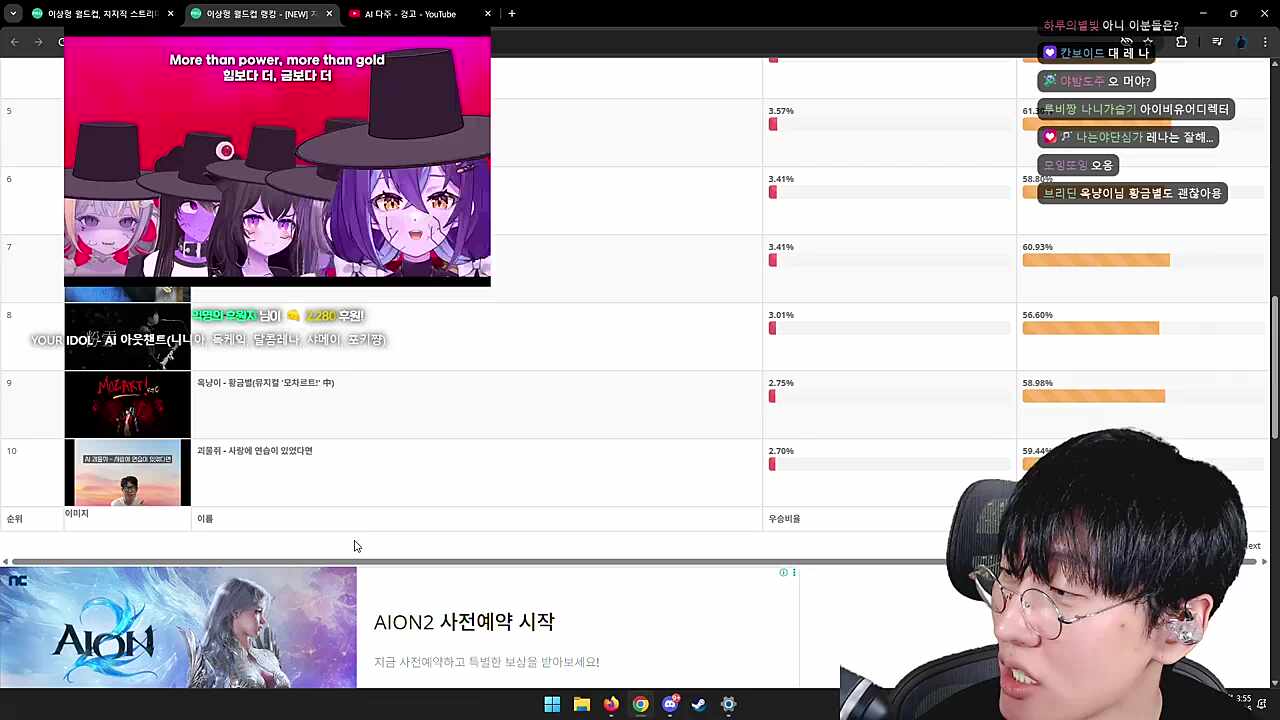The width and height of the screenshot is (1280, 720).
Task: Open the Windows Start menu
Action: tap(551, 705)
